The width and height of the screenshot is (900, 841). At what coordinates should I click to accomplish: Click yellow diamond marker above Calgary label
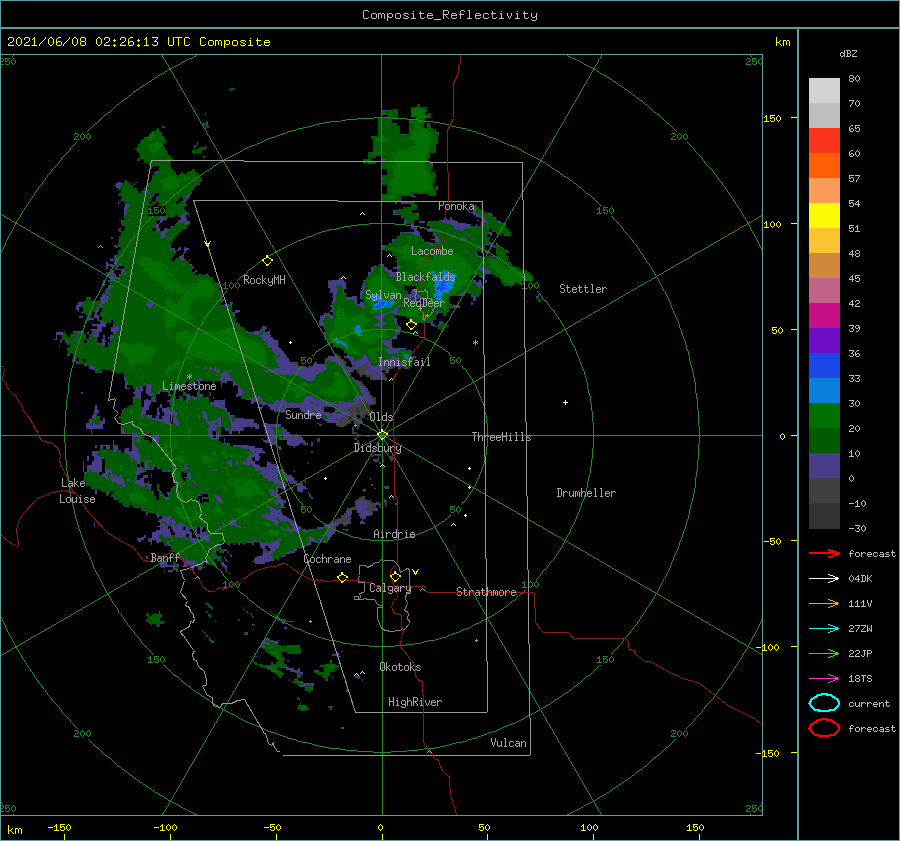[395, 576]
